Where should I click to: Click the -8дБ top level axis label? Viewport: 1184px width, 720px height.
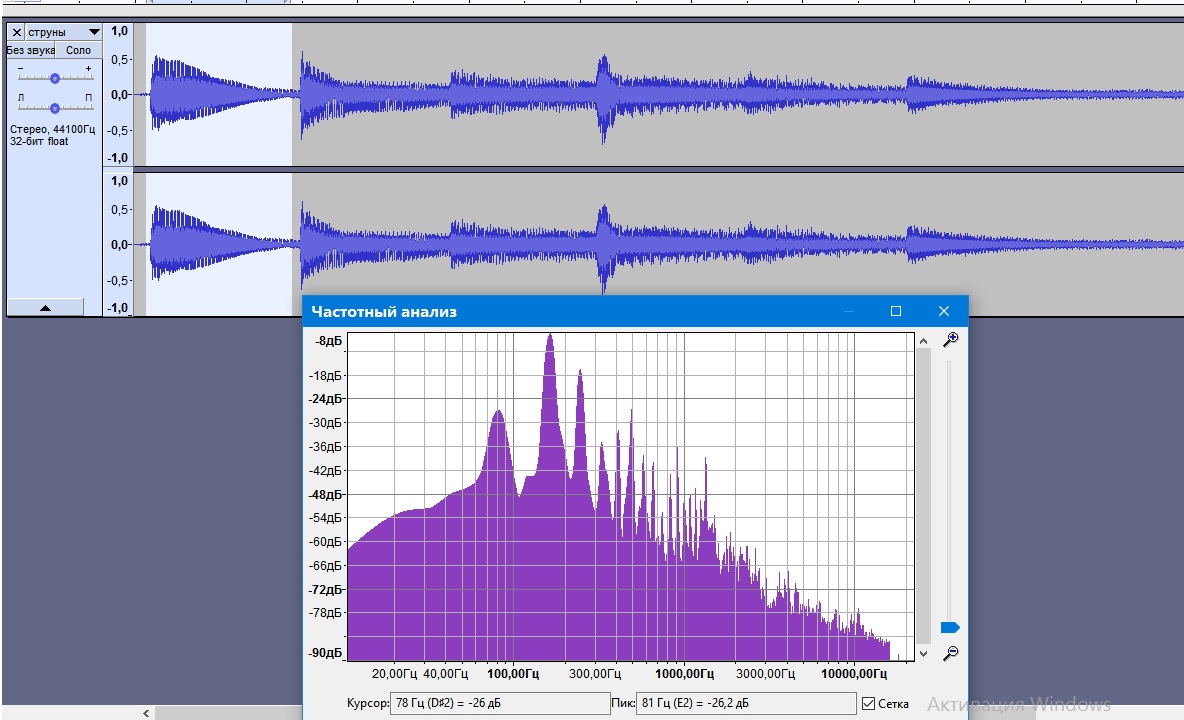[328, 341]
